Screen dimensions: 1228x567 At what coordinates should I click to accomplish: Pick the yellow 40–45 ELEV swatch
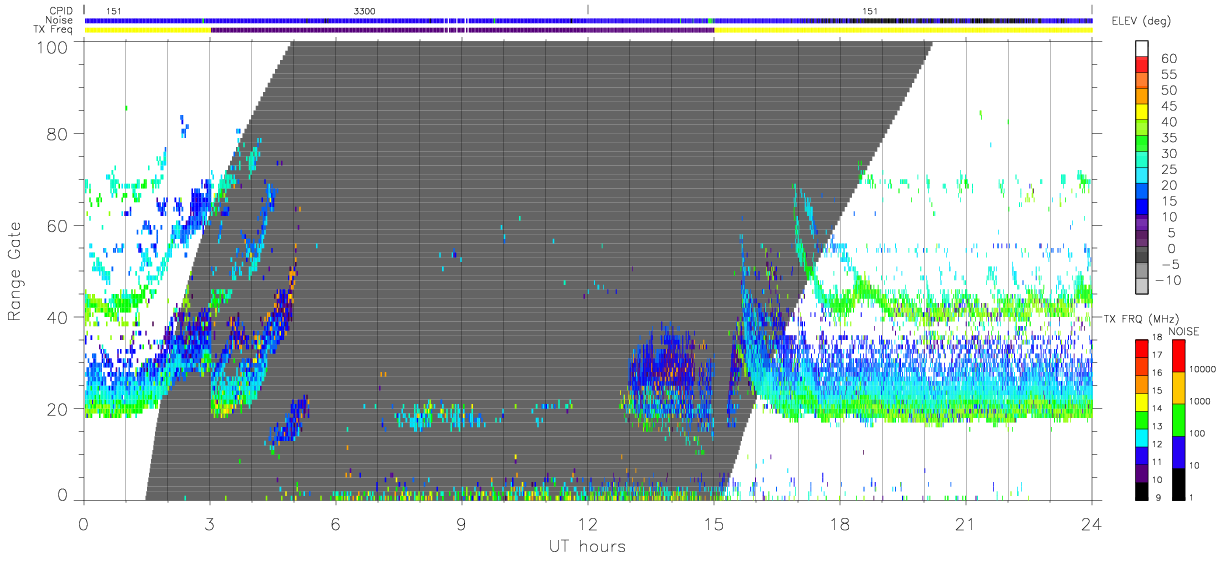coord(1141,114)
